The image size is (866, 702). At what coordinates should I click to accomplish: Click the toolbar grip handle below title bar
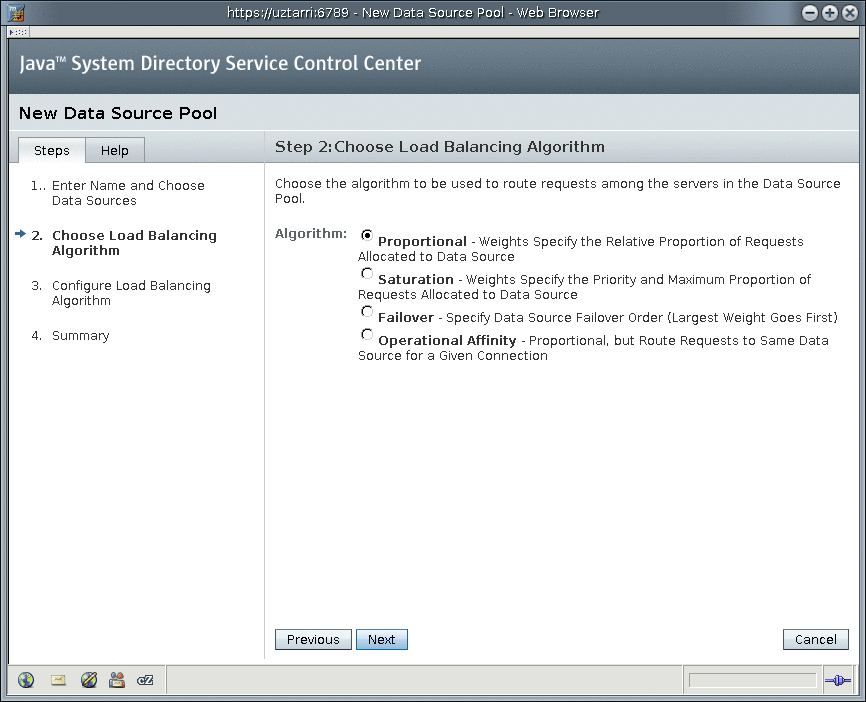point(18,32)
